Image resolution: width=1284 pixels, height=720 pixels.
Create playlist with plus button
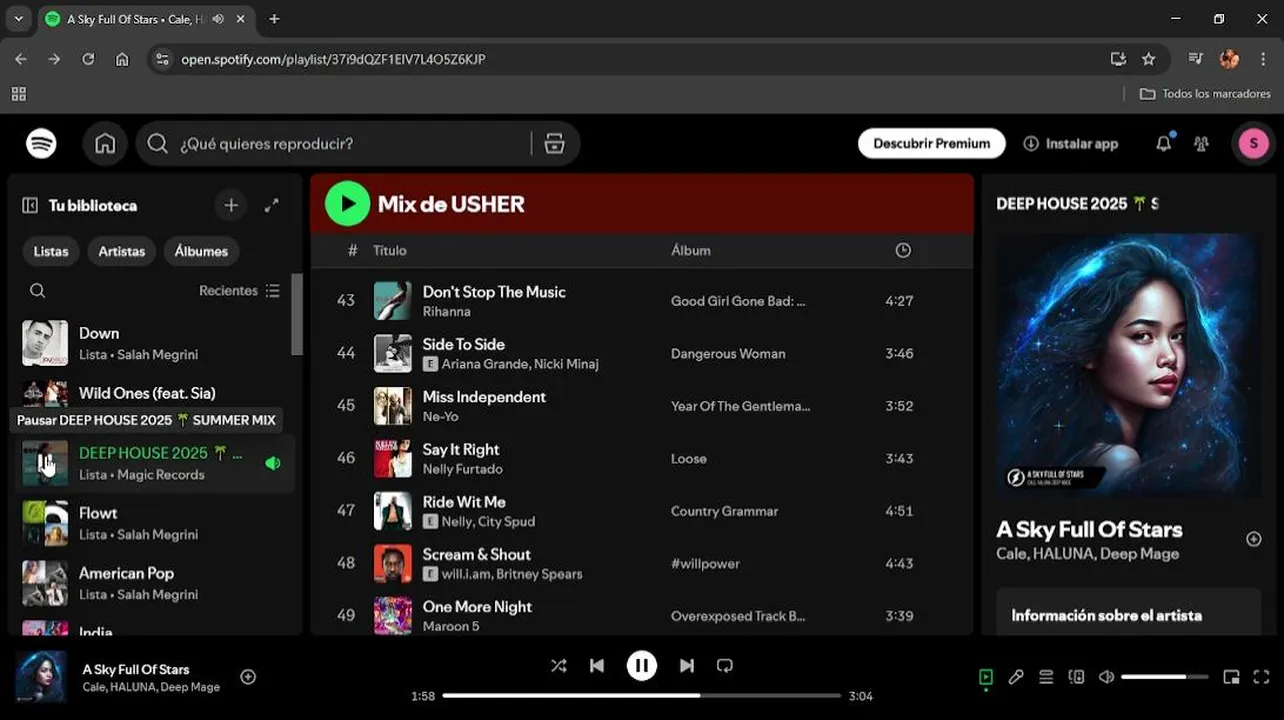pos(231,205)
